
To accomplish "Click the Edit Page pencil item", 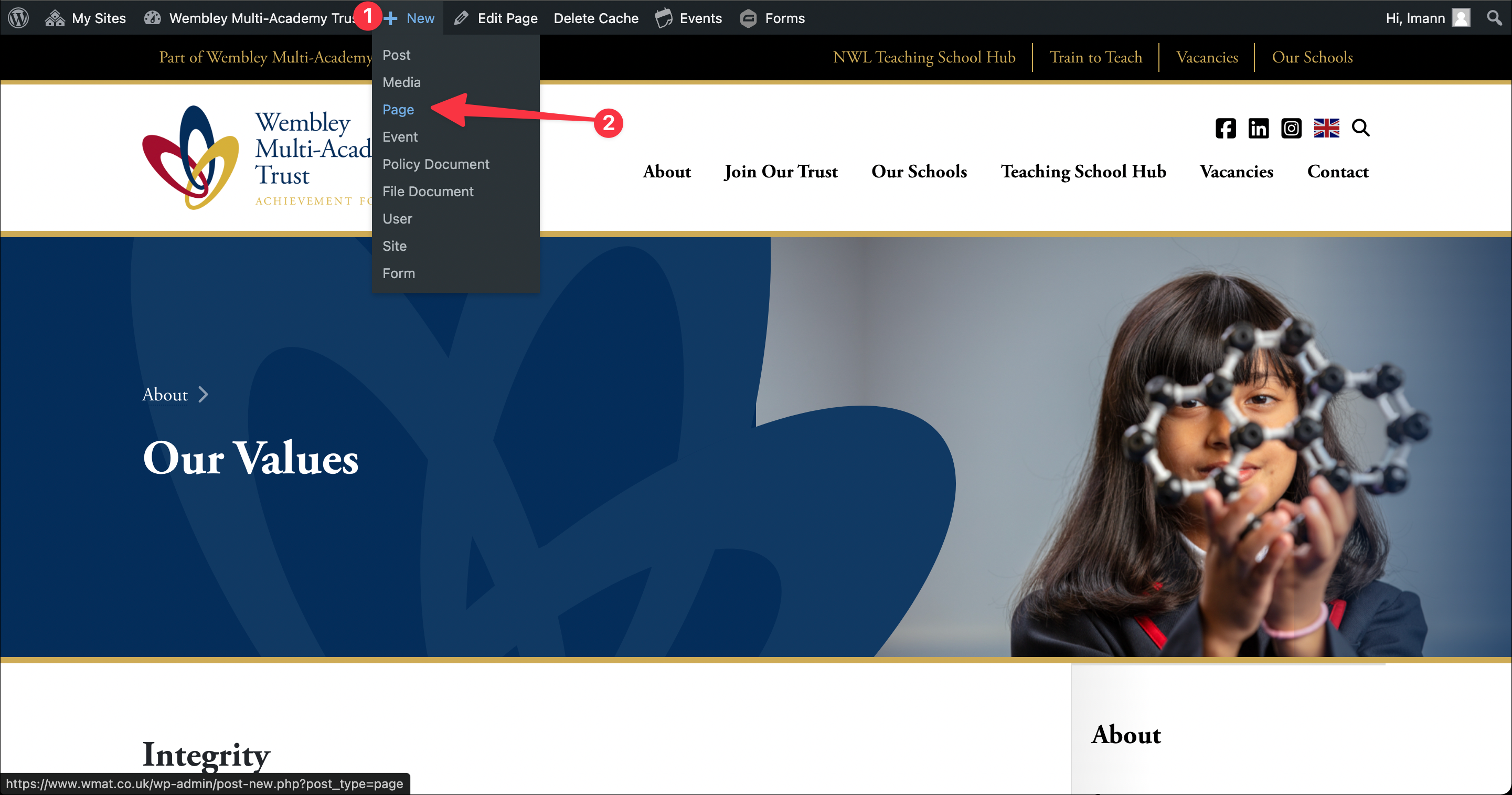I will pyautogui.click(x=496, y=18).
